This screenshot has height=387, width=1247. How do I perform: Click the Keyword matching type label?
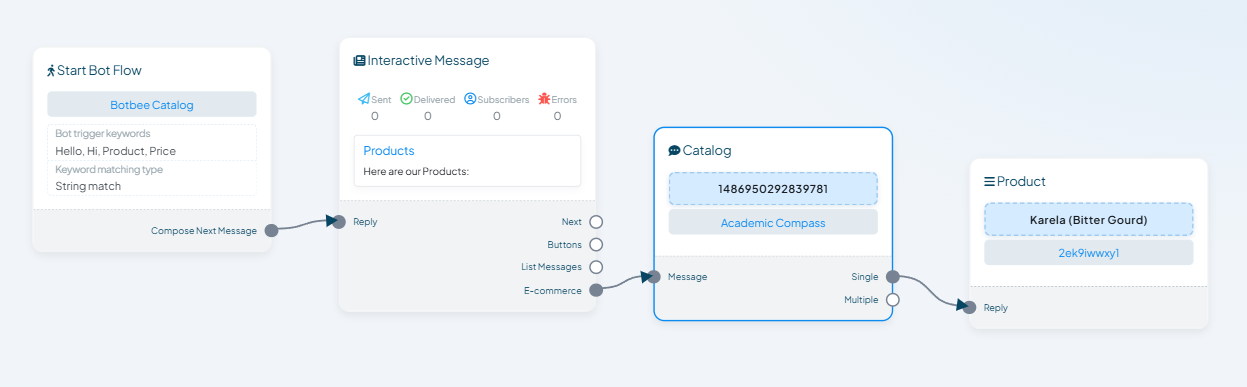click(109, 169)
